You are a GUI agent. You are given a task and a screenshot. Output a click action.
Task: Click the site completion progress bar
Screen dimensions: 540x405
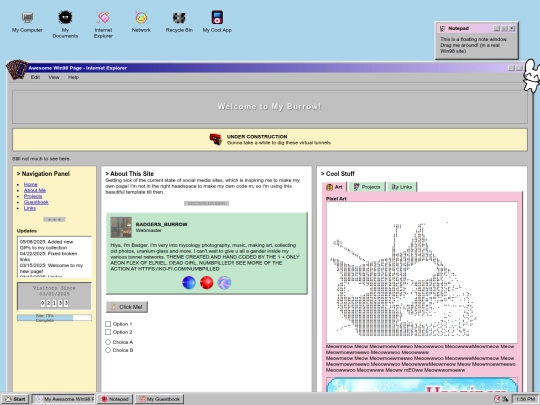point(54,318)
